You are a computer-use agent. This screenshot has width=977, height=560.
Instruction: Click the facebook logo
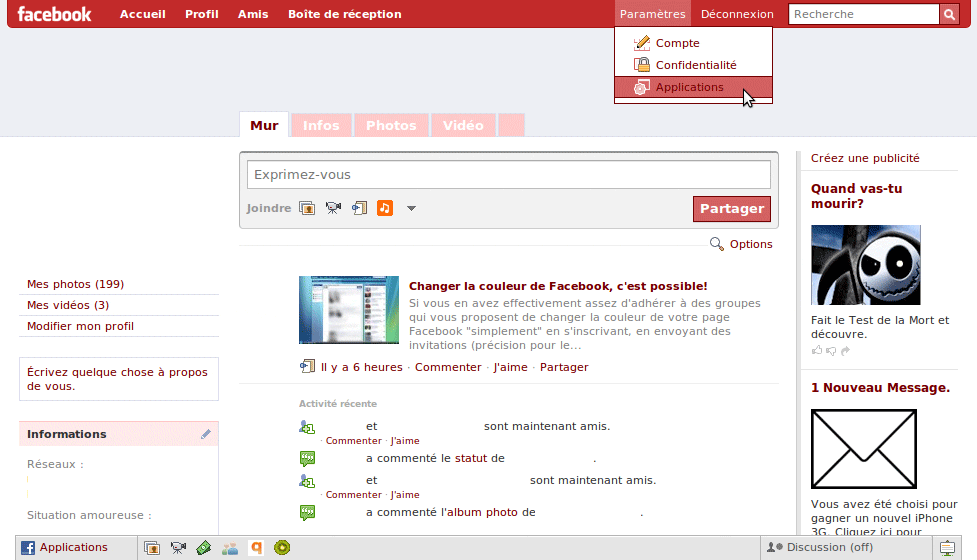tap(54, 14)
